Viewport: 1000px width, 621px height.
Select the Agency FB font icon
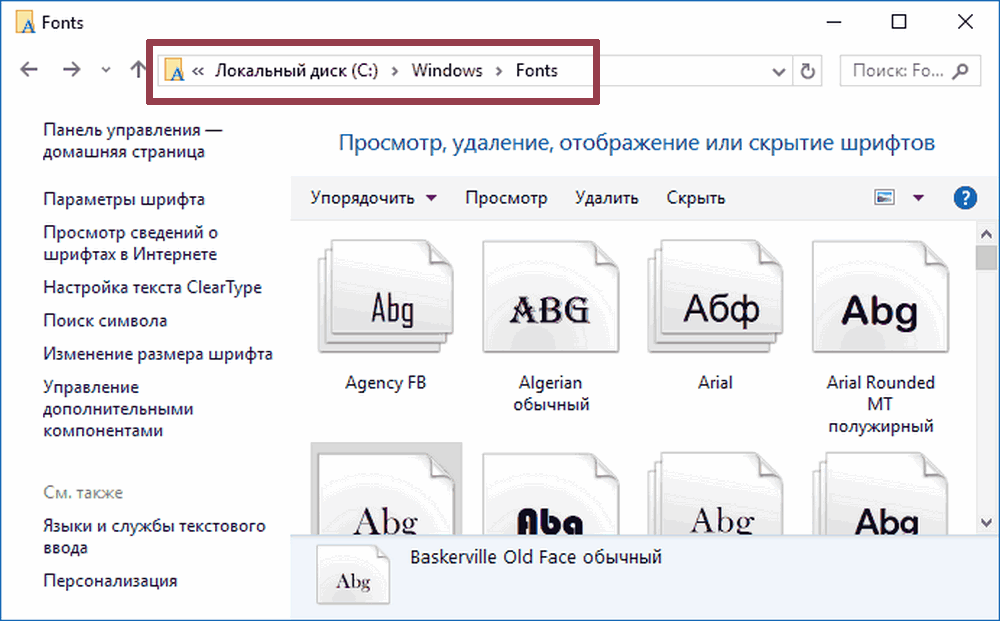click(x=386, y=303)
